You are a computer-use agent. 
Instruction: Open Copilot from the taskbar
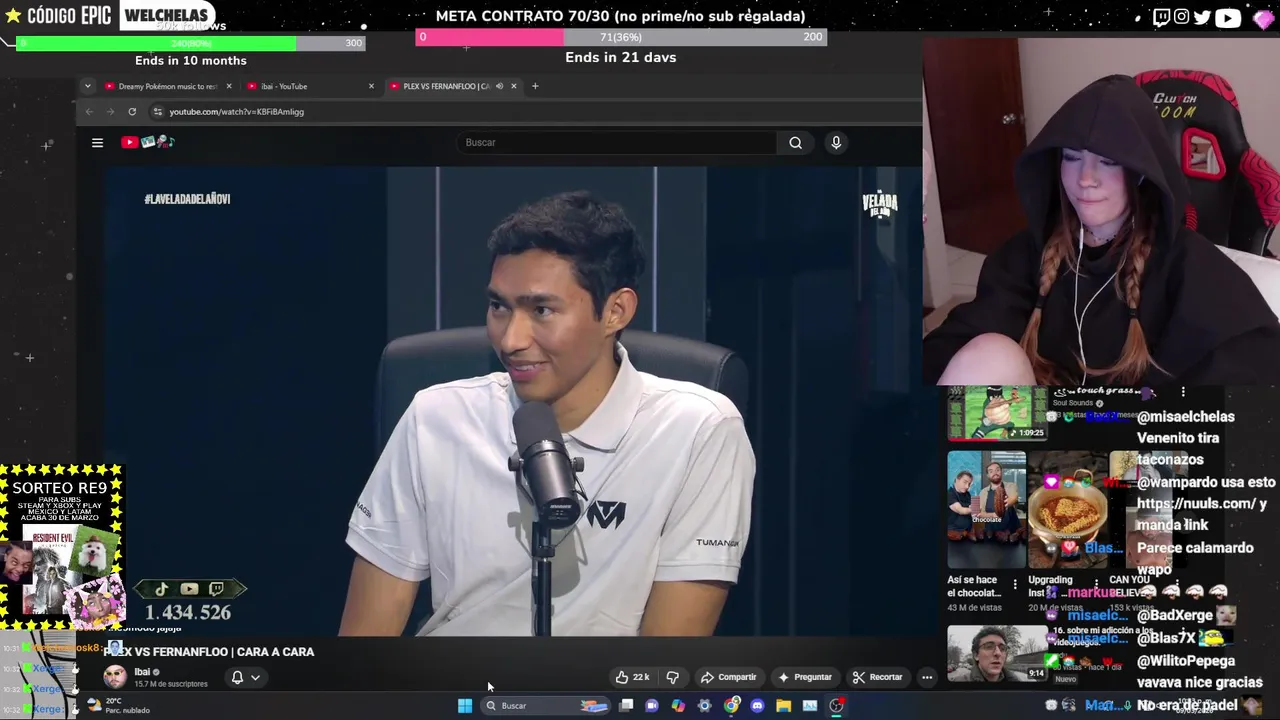click(678, 706)
